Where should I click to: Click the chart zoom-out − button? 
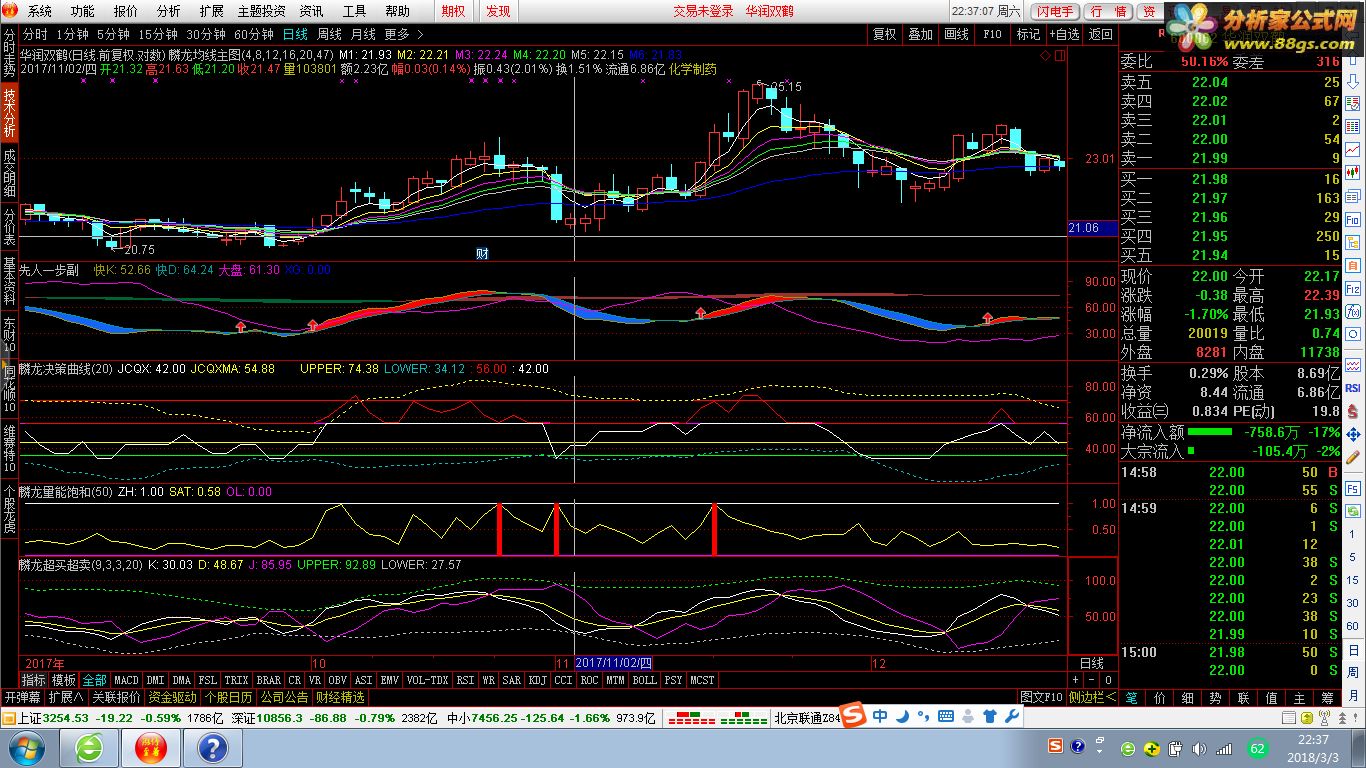[1091, 680]
